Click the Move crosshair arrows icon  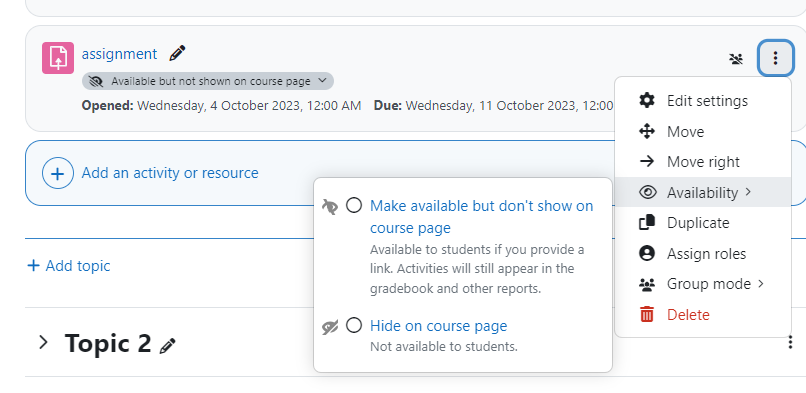point(647,132)
